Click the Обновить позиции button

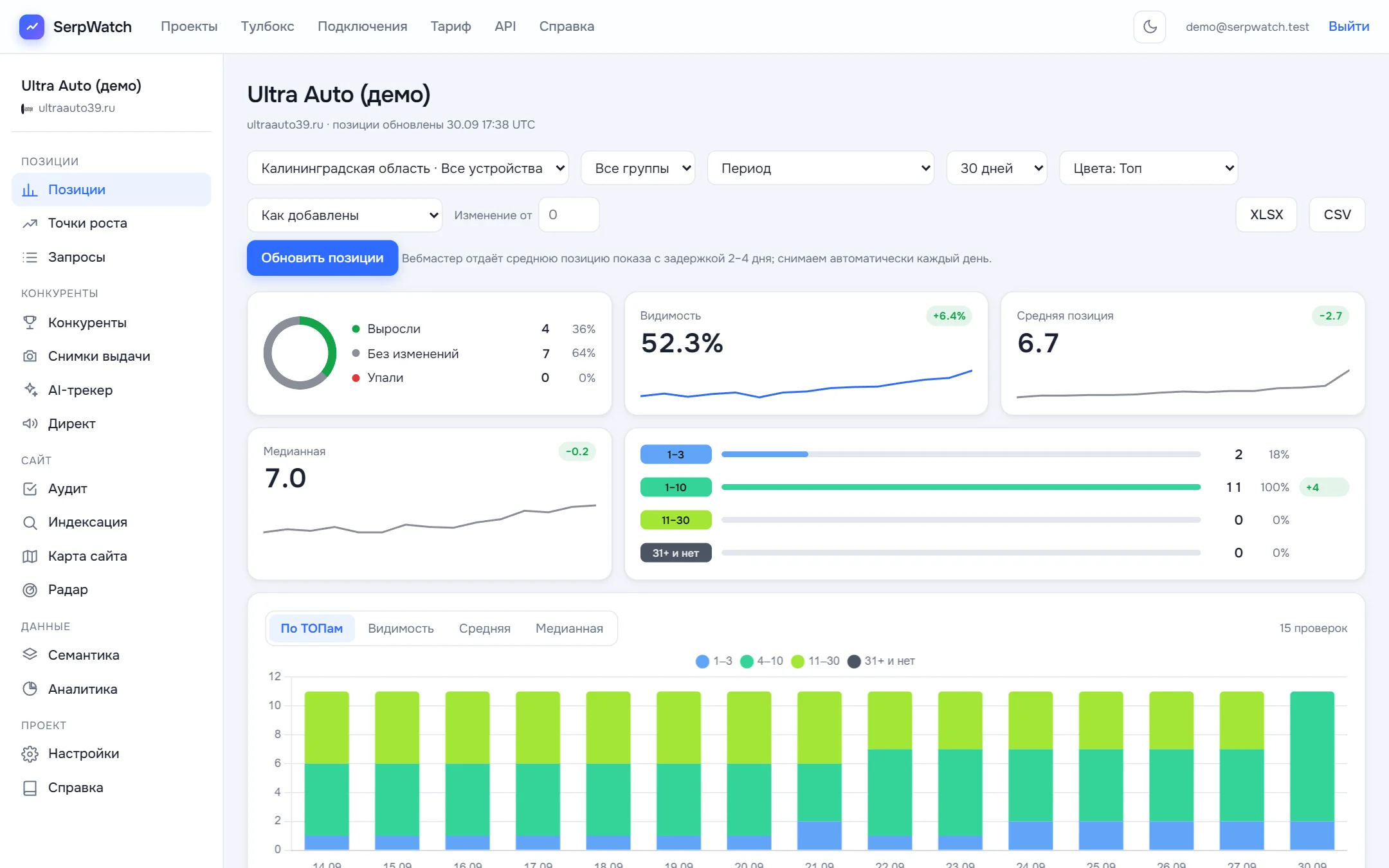click(x=322, y=258)
